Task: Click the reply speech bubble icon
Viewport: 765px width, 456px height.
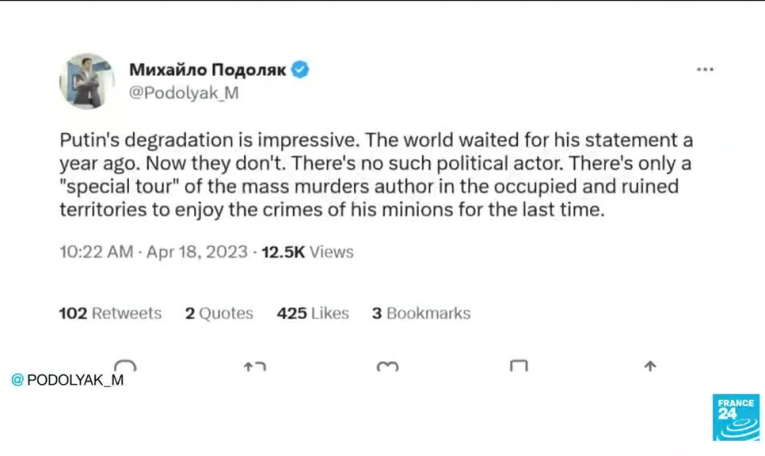Action: [125, 366]
